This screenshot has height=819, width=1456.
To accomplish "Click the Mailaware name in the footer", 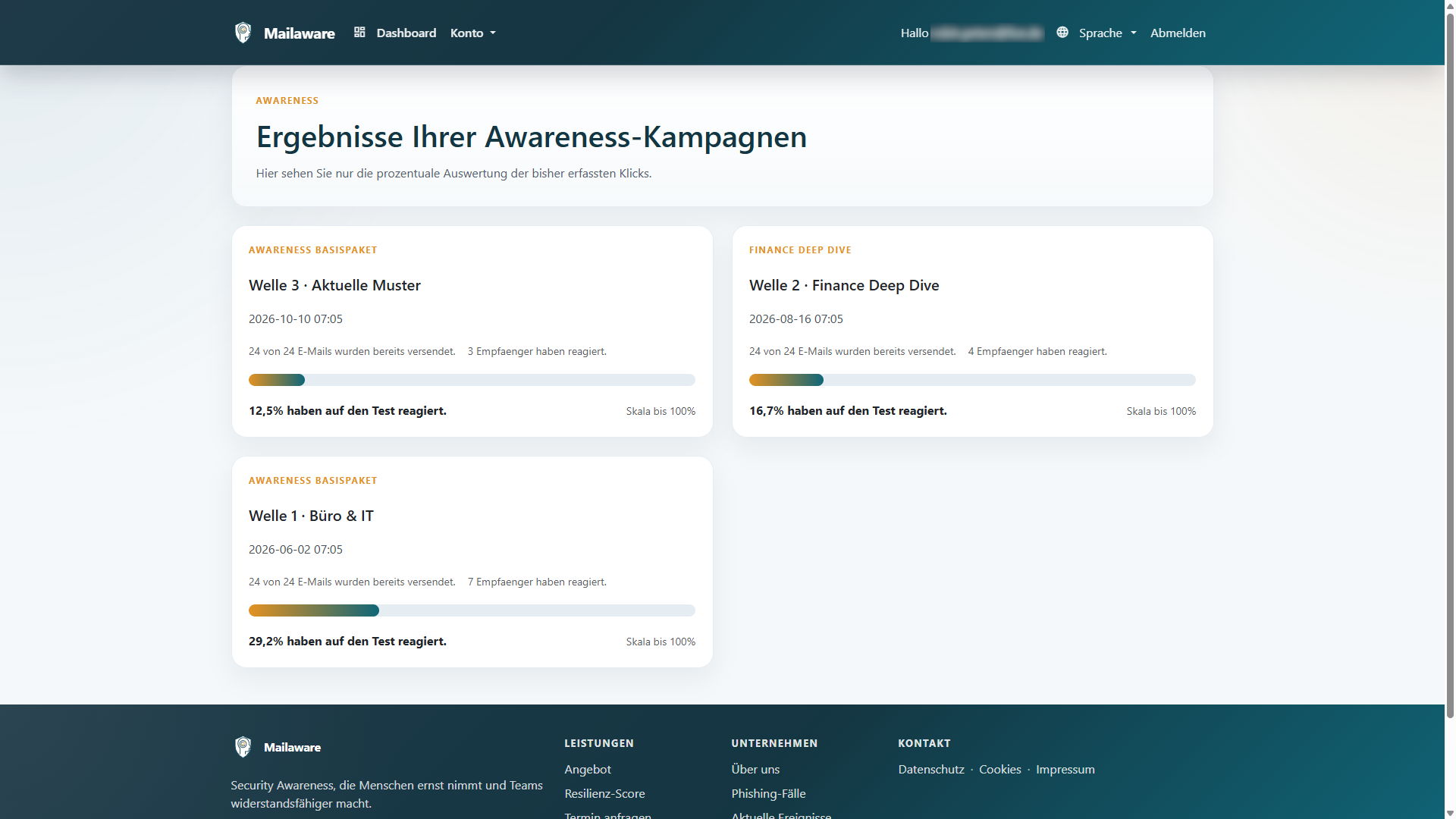I will pyautogui.click(x=292, y=747).
